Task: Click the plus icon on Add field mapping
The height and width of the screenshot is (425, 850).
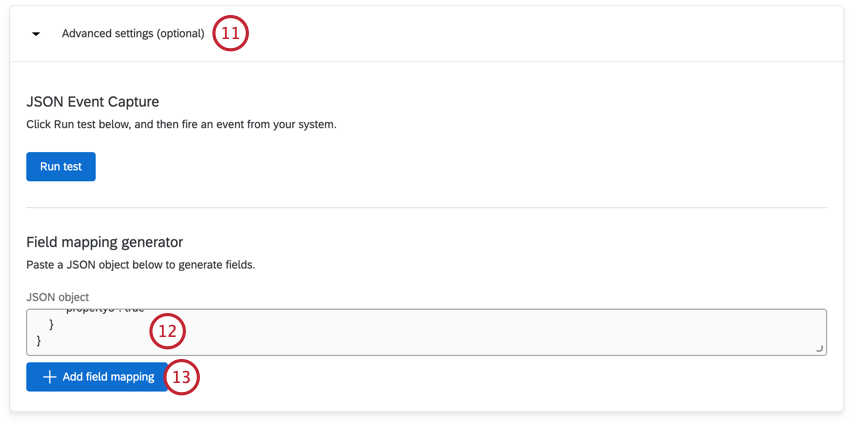Action: tap(49, 377)
